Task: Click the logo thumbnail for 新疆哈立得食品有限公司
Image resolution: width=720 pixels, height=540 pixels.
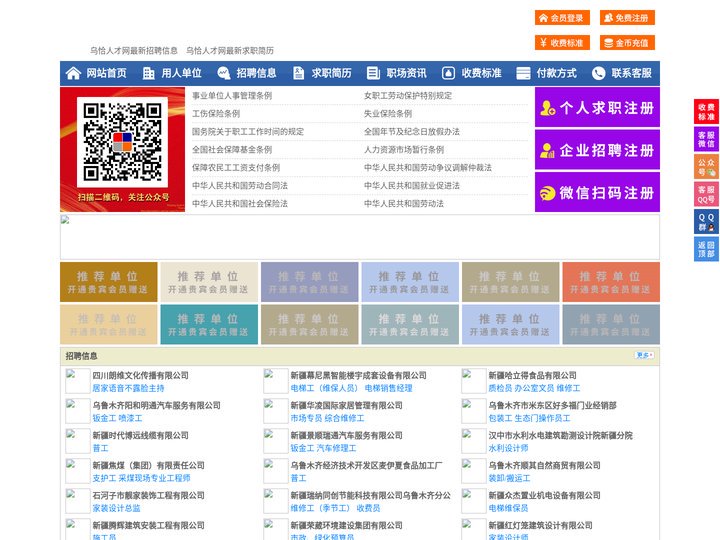Action: pos(473,381)
